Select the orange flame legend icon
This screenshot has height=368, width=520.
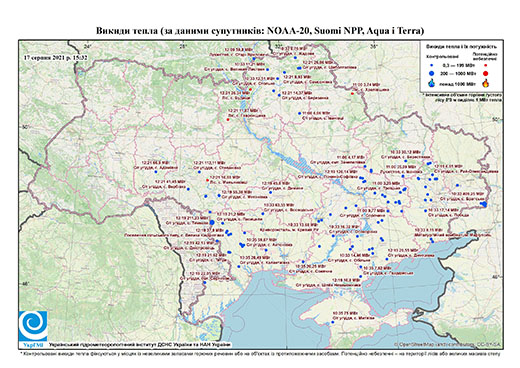point(486,83)
